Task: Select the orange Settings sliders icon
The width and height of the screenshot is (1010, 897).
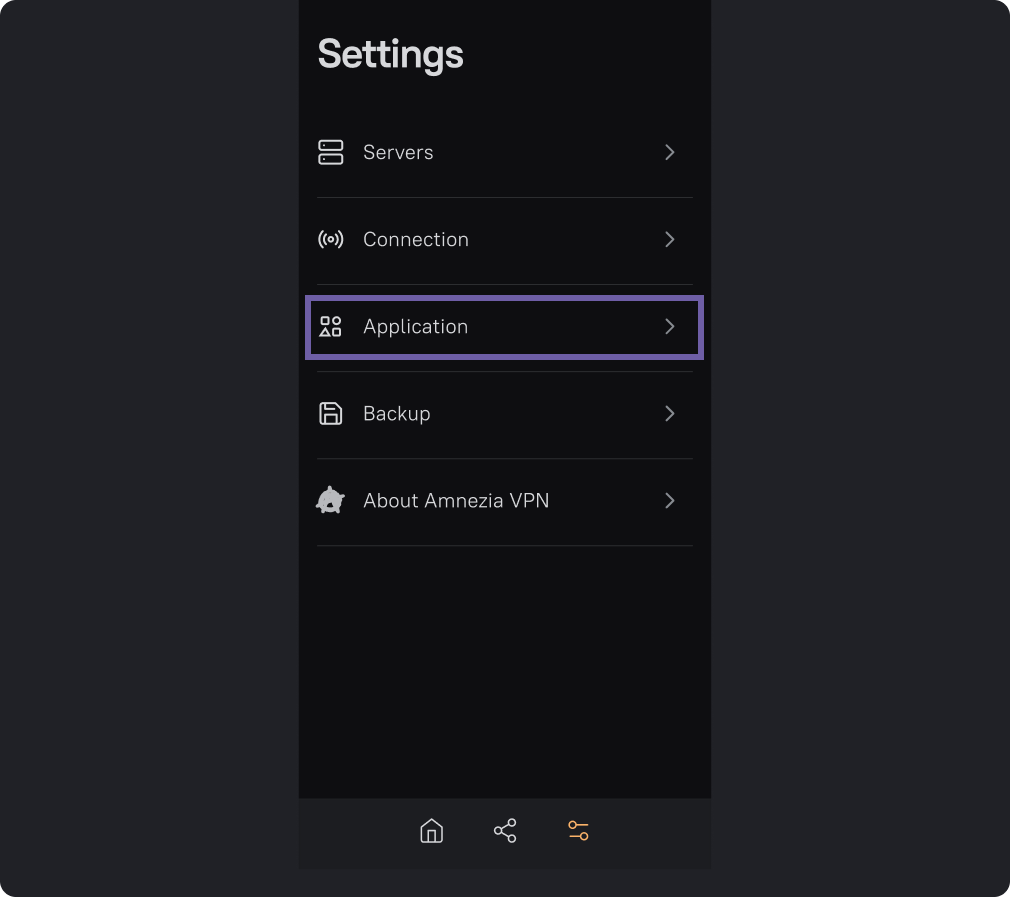Action: [578, 831]
